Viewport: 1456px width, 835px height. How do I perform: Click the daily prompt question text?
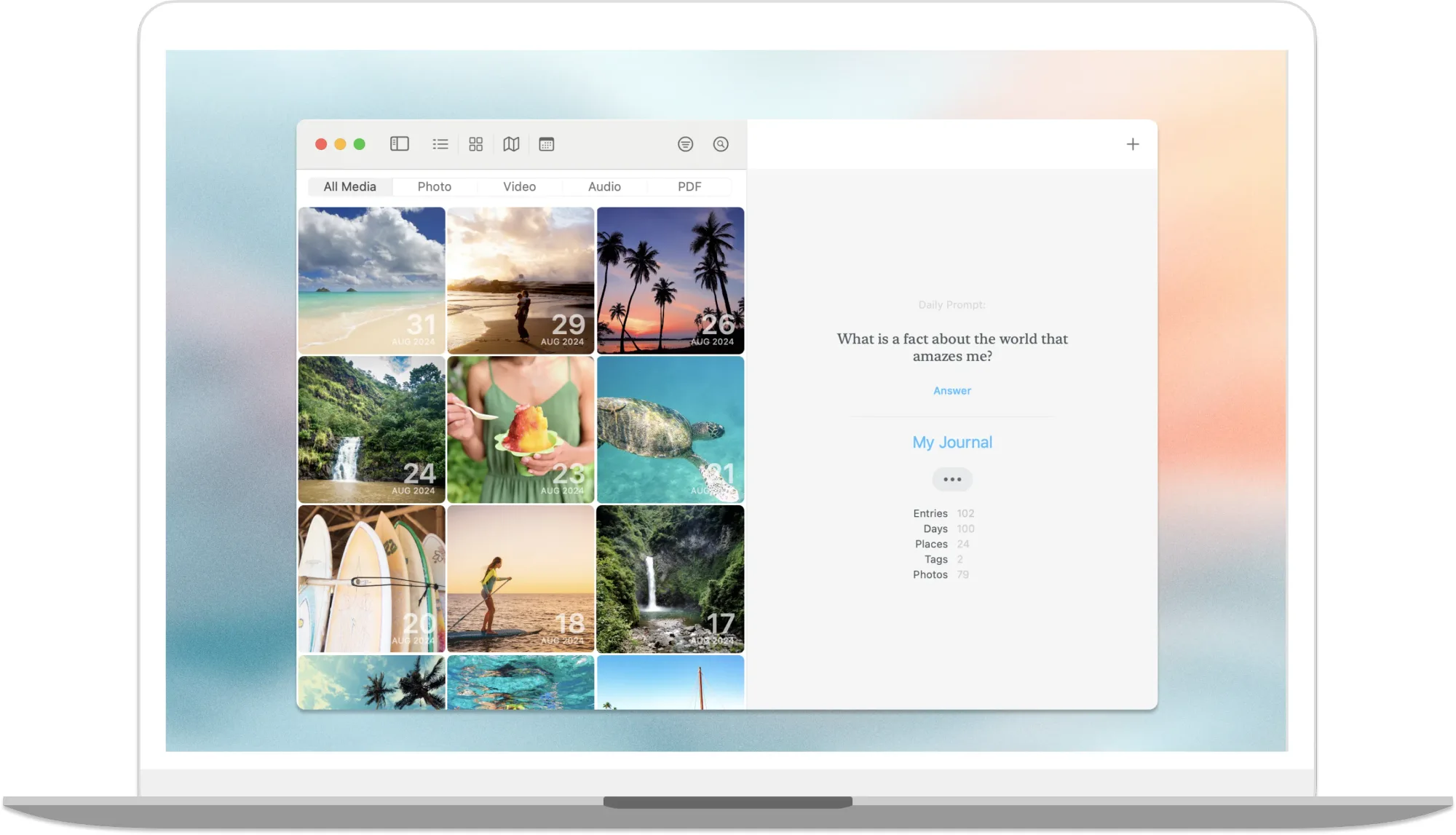(952, 347)
